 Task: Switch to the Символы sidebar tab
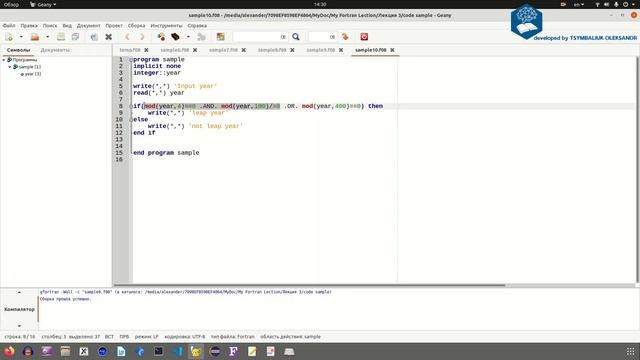pos(18,50)
